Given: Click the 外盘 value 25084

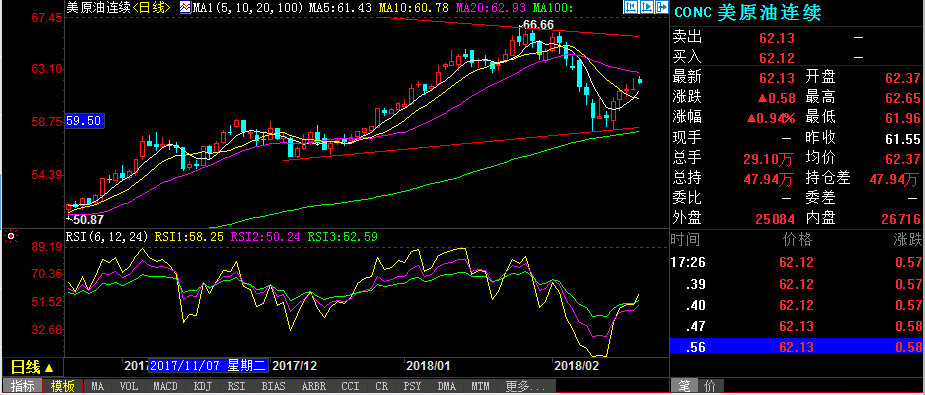Looking at the screenshot, I should [775, 219].
